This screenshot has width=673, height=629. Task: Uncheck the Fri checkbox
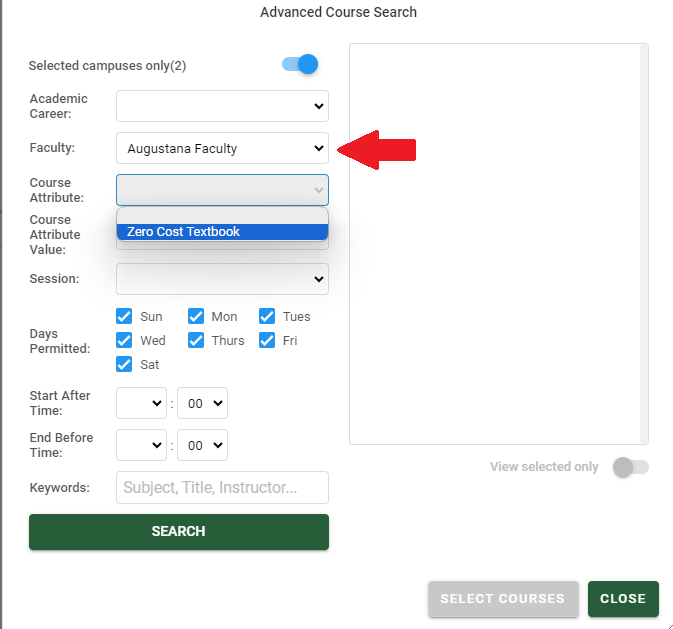pyautogui.click(x=267, y=340)
